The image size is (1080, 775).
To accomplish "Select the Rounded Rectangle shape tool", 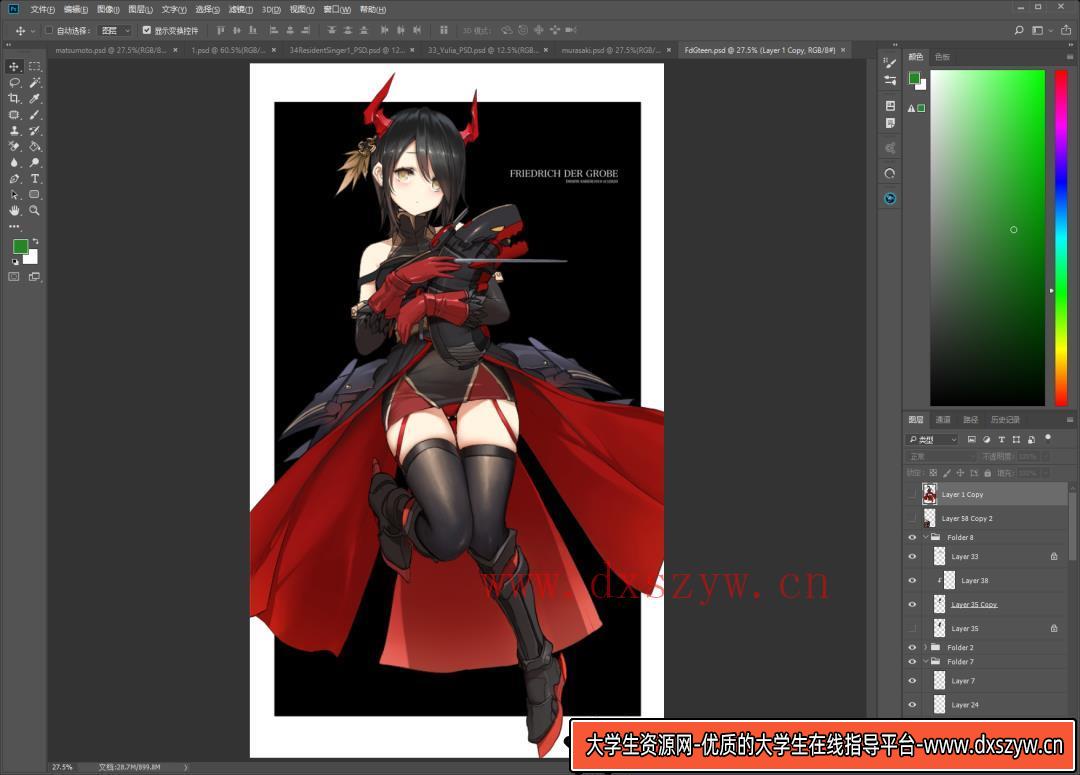I will pos(34,194).
